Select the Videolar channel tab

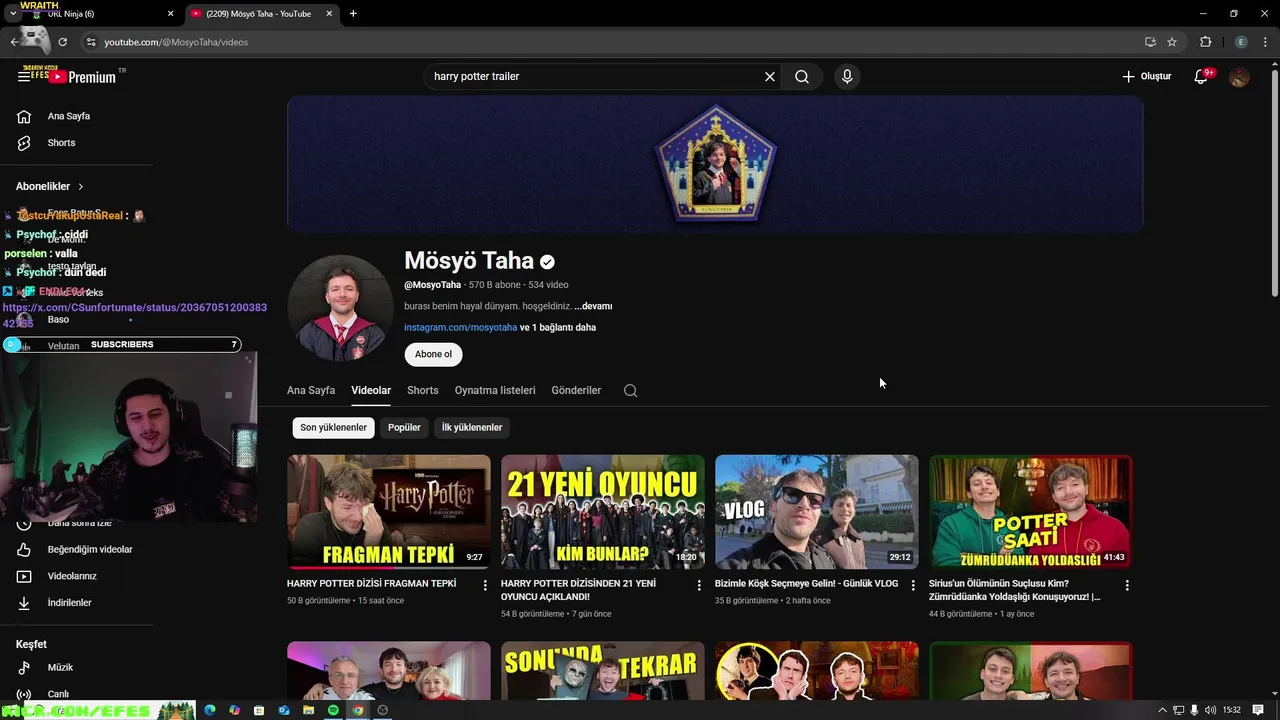tap(371, 390)
